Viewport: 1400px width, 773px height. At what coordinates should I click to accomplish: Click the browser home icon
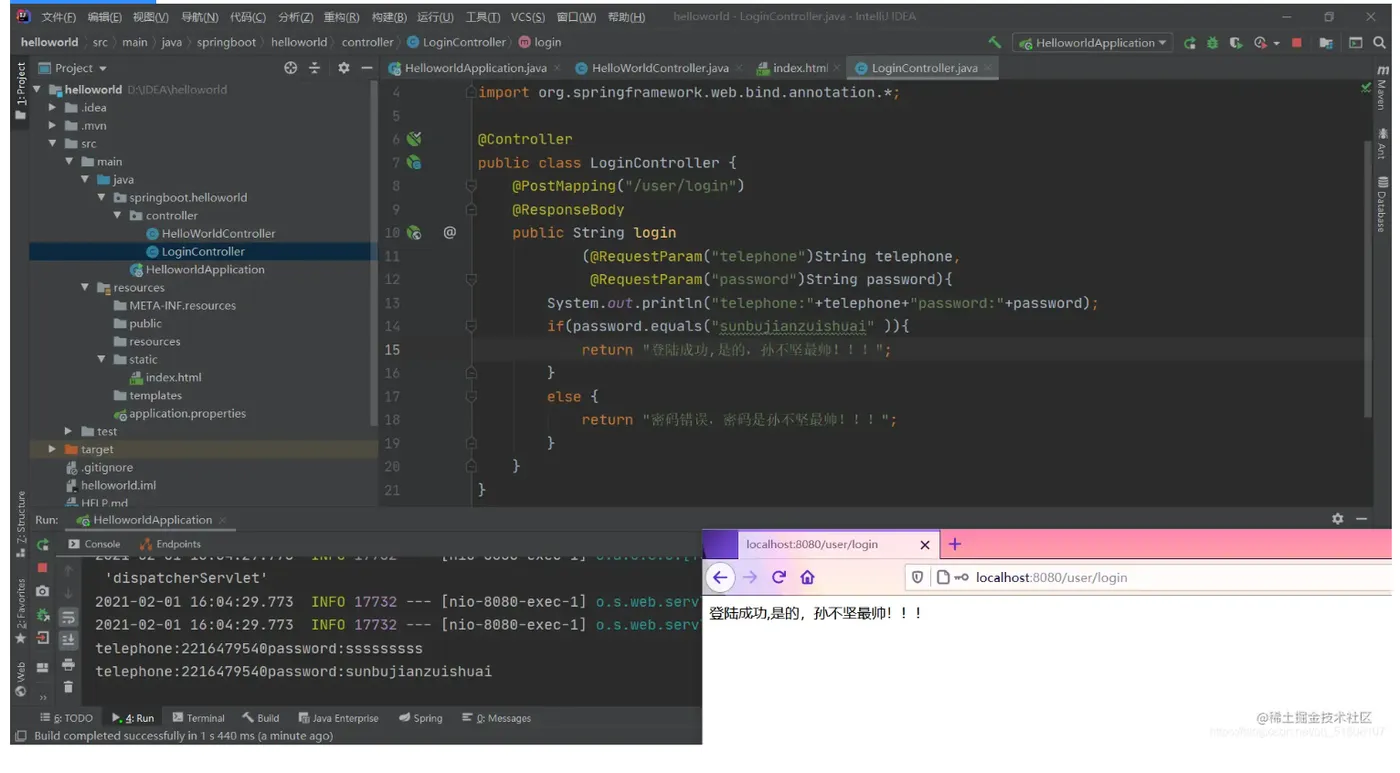click(x=807, y=577)
